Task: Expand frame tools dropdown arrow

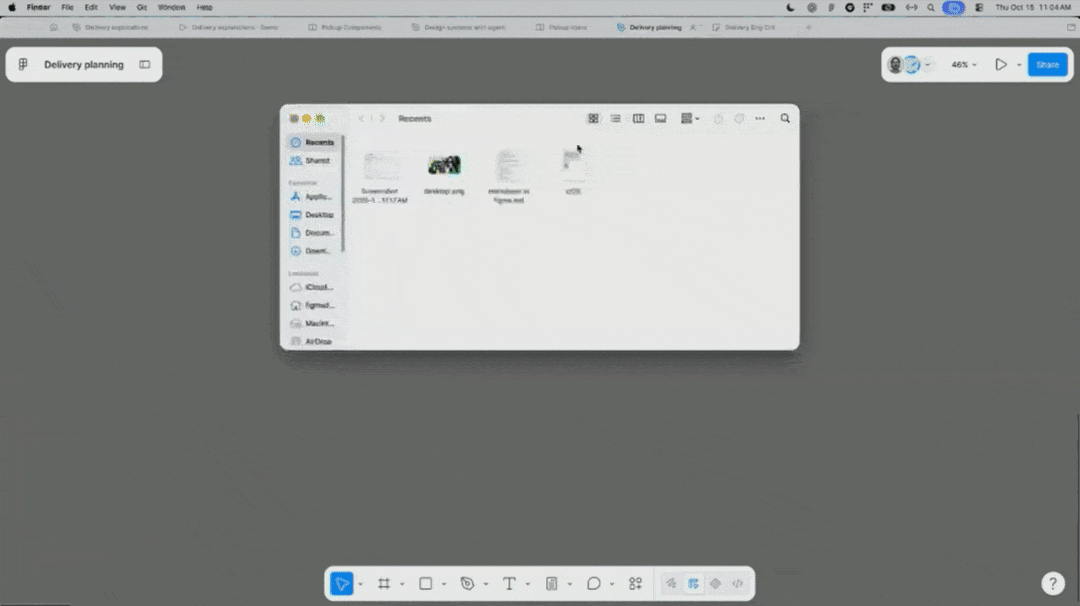Action: 402,585
